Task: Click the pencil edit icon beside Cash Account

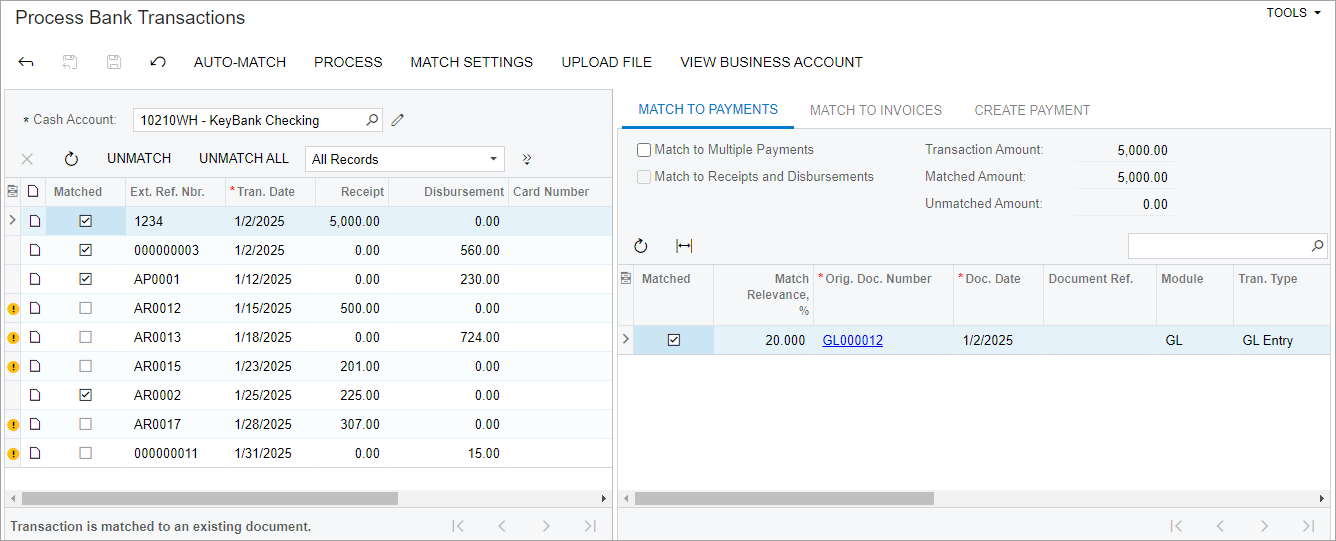Action: tap(398, 120)
